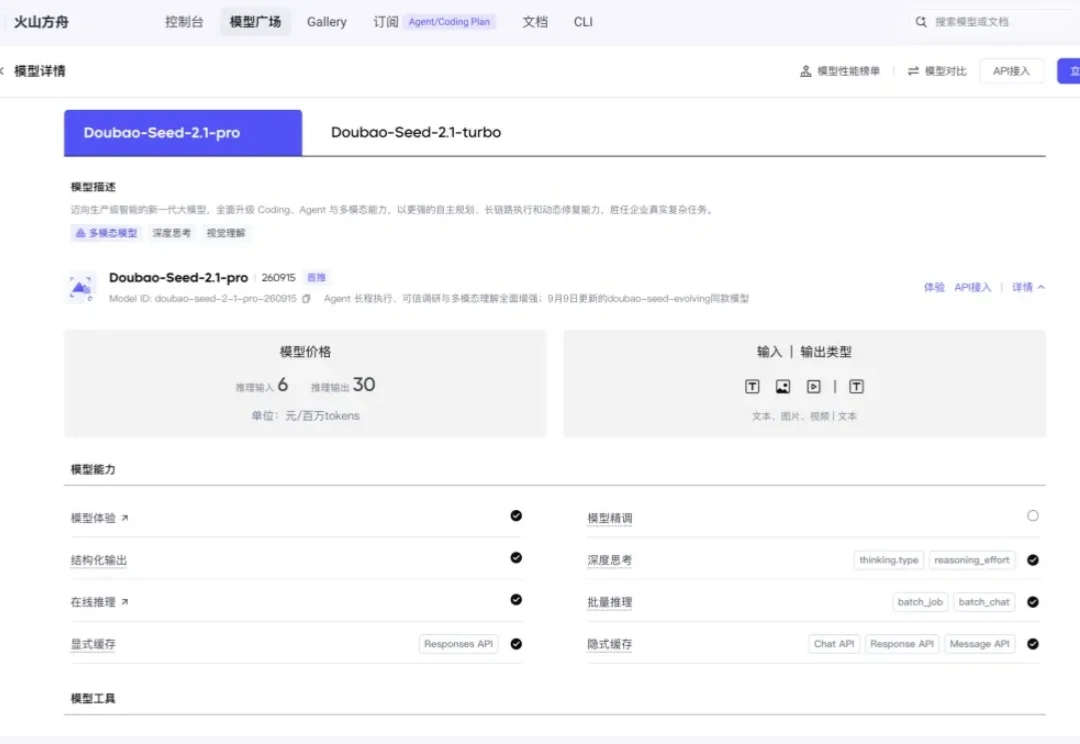Click the Agent/Coding Plan badge
This screenshot has width=1080, height=744.
(x=449, y=22)
